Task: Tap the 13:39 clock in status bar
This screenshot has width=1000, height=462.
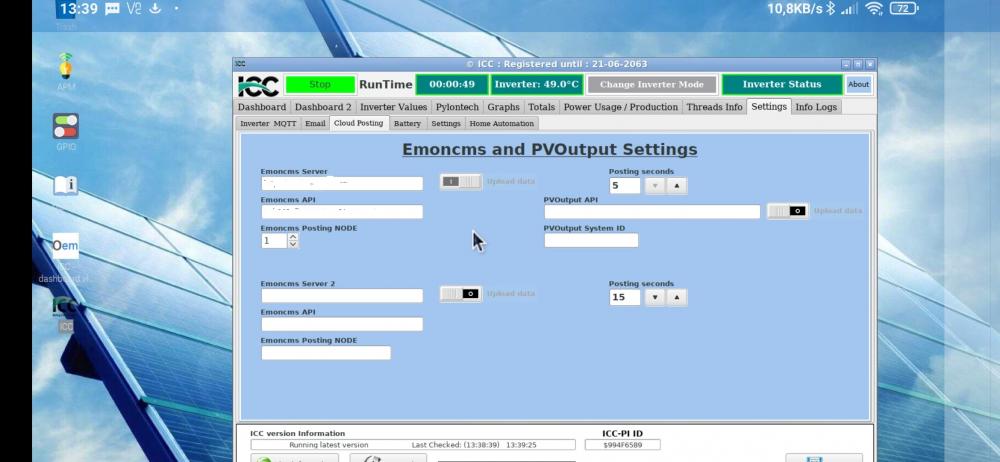Action: point(79,9)
